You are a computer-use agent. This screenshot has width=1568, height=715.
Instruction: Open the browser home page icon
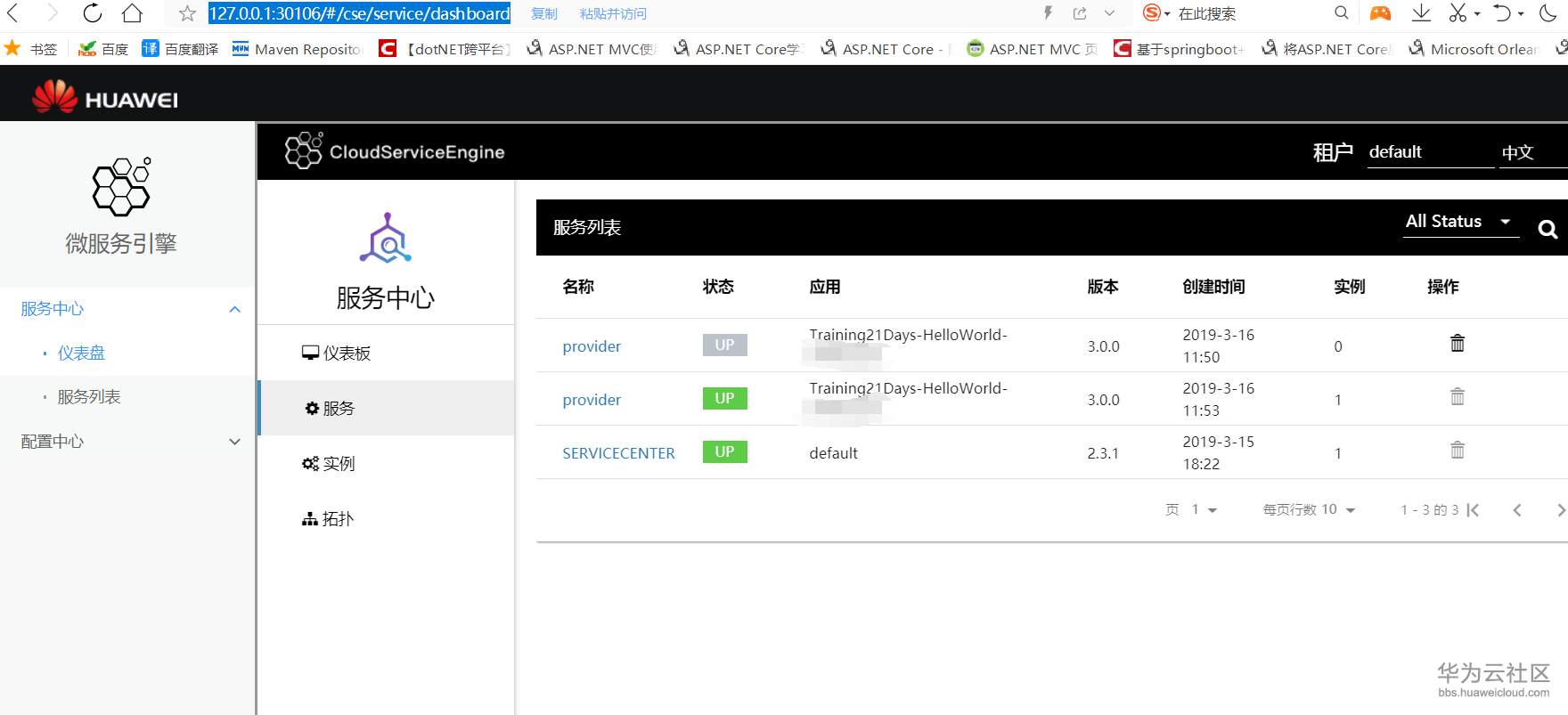(132, 13)
